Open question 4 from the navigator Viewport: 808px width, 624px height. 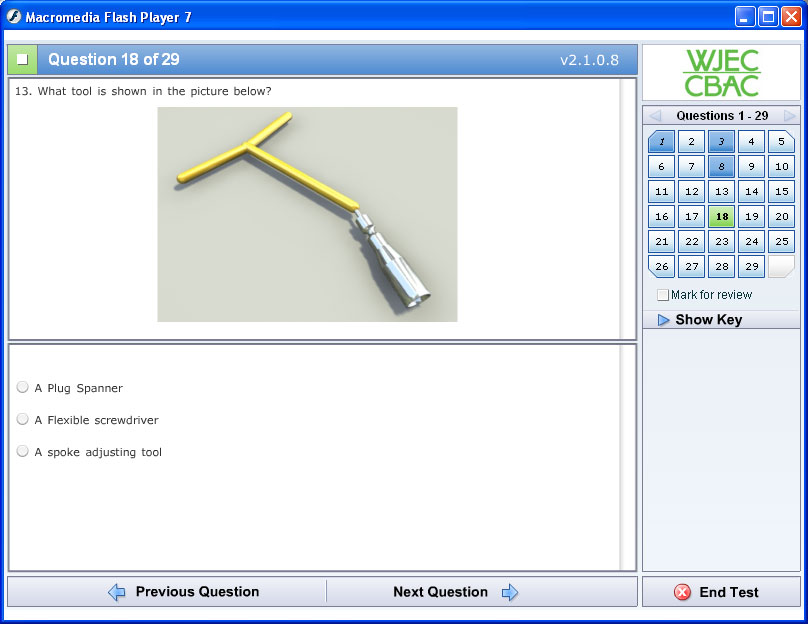[751, 141]
